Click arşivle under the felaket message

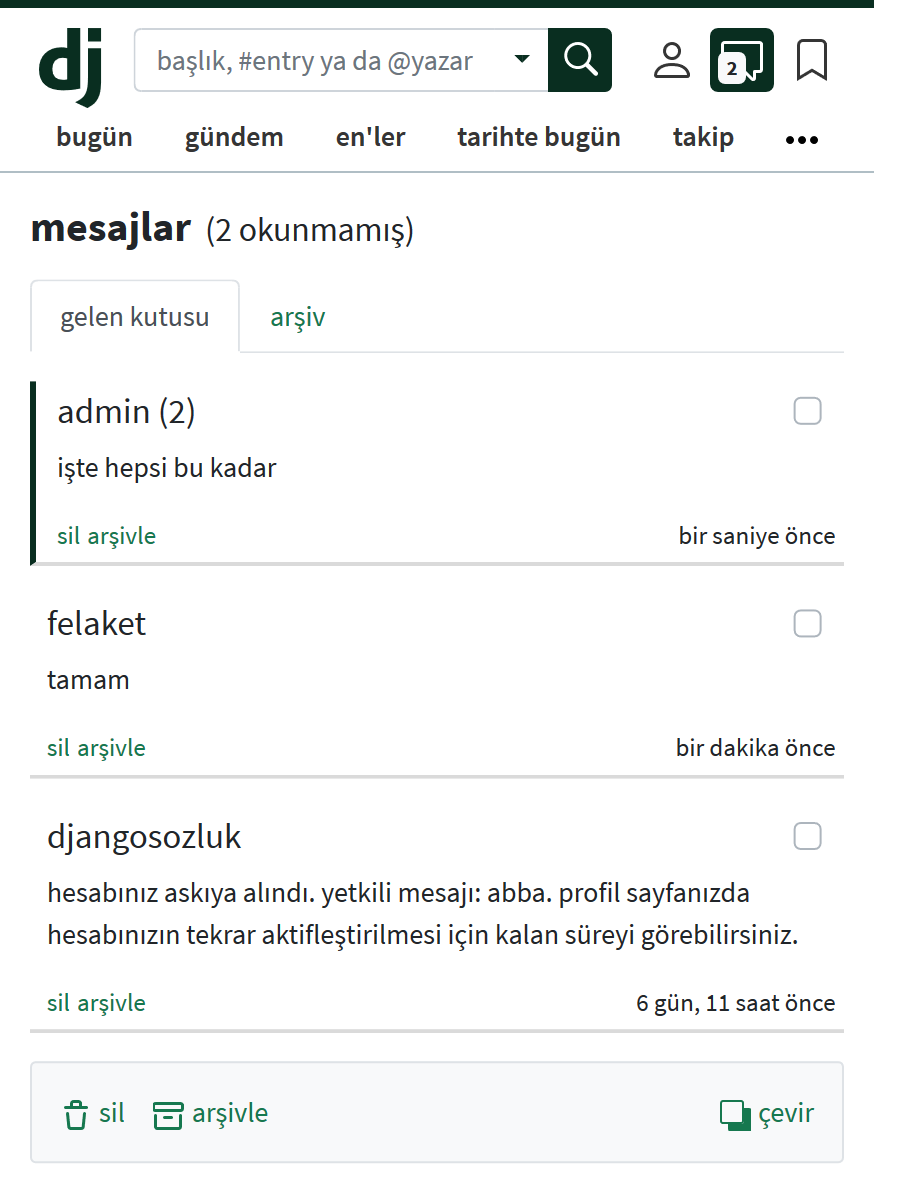coord(111,748)
